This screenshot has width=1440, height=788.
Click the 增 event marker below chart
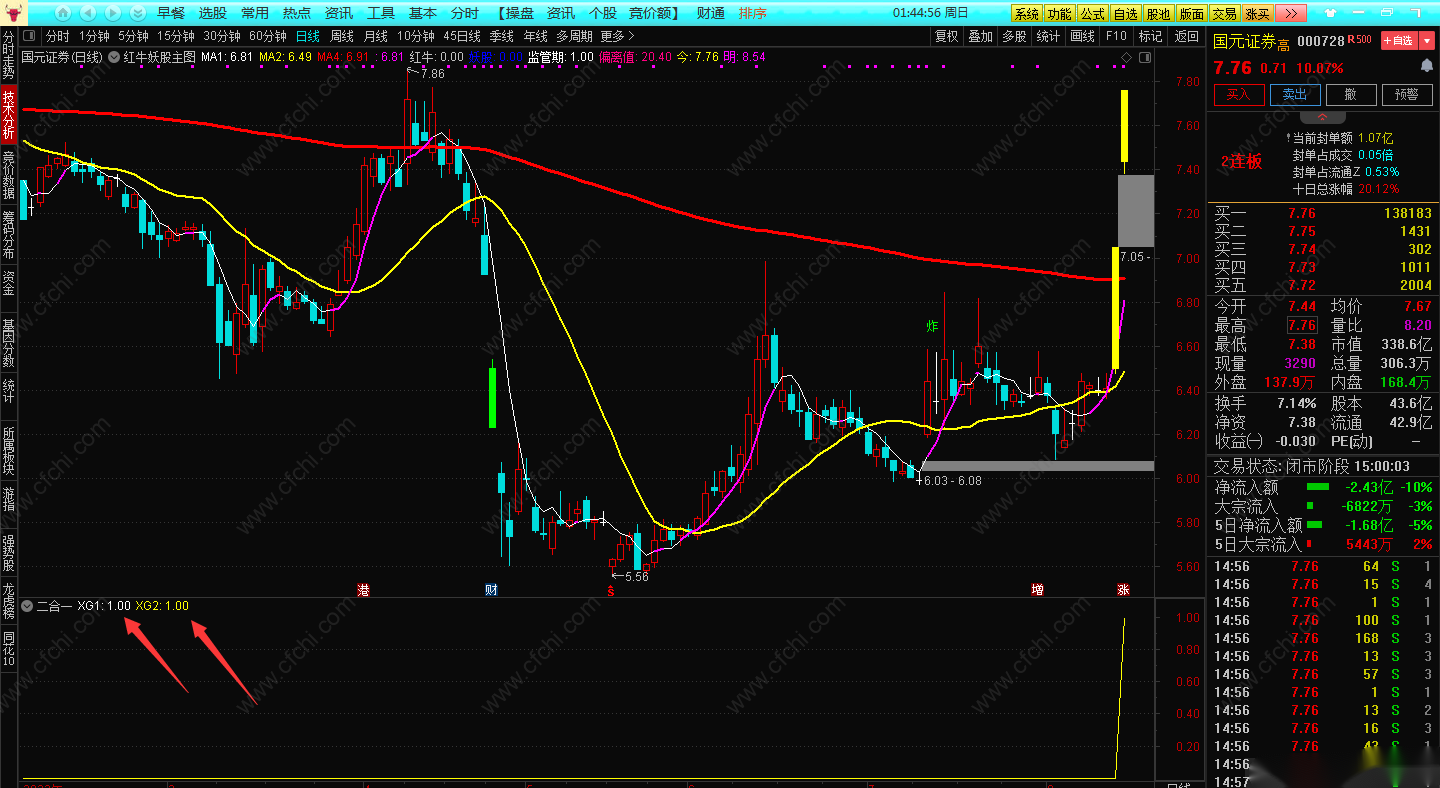point(1038,590)
